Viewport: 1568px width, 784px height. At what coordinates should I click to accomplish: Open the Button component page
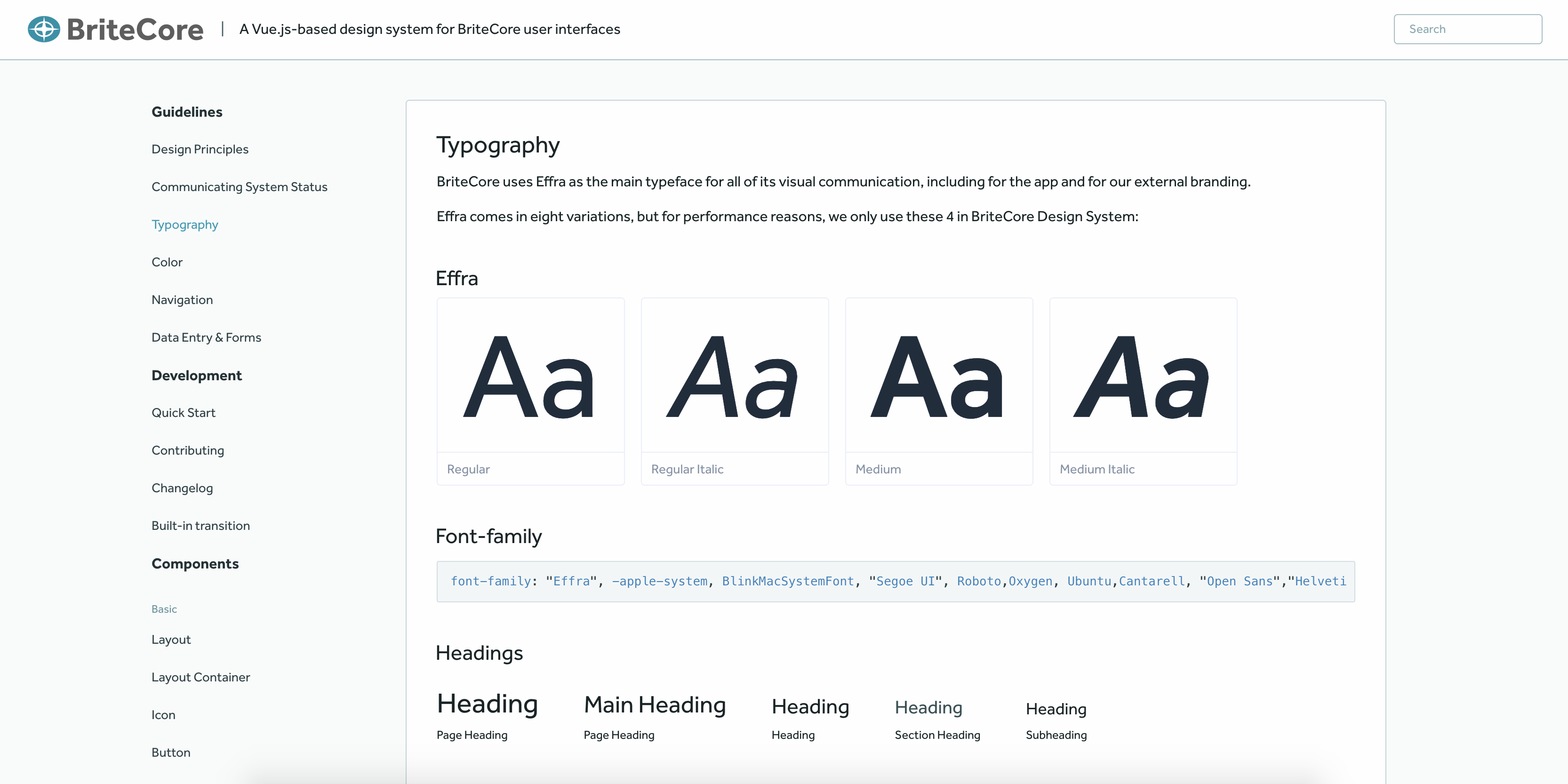[x=170, y=753]
